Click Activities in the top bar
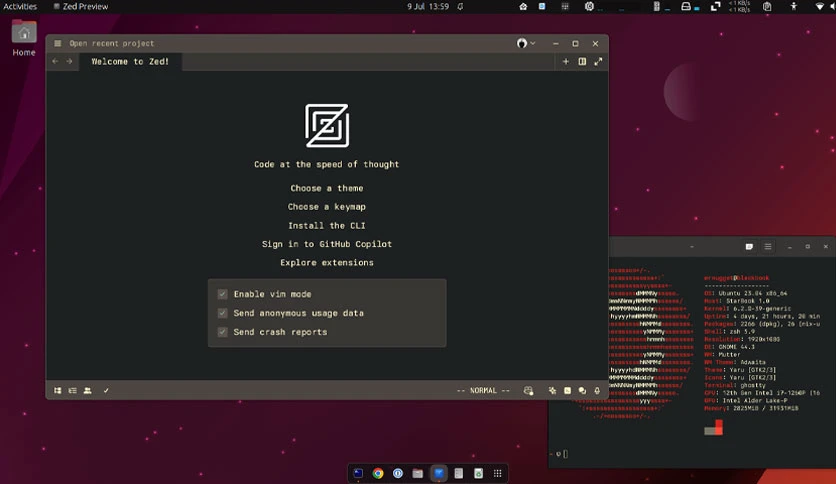 20,6
